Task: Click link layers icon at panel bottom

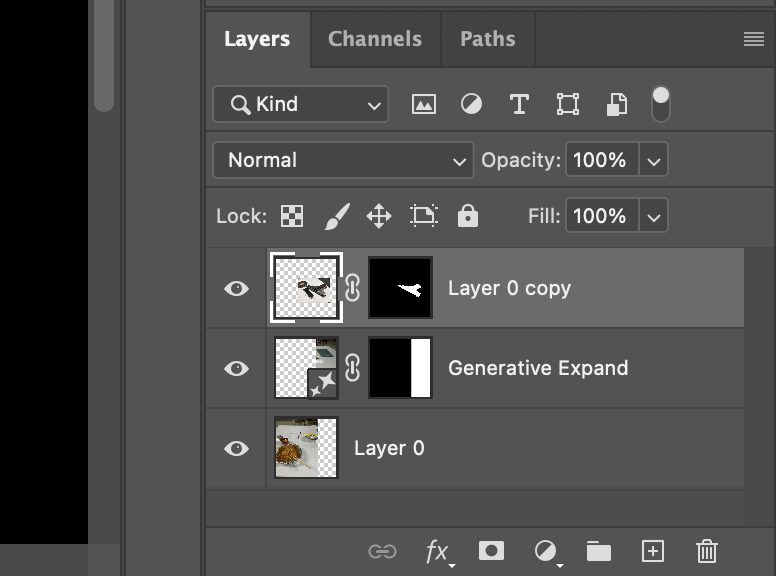Action: click(383, 551)
